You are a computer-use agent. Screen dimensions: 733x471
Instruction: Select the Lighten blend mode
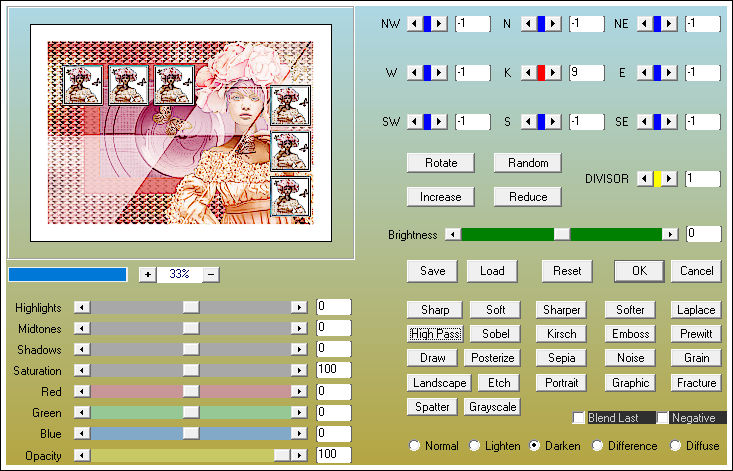pos(474,446)
